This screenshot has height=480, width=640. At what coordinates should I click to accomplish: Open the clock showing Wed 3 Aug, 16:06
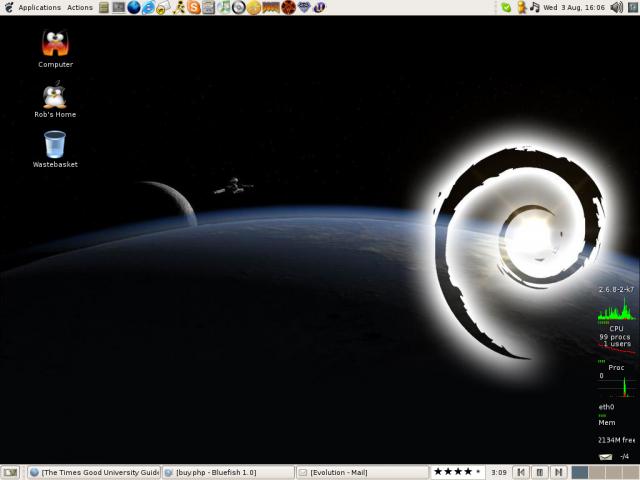574,7
